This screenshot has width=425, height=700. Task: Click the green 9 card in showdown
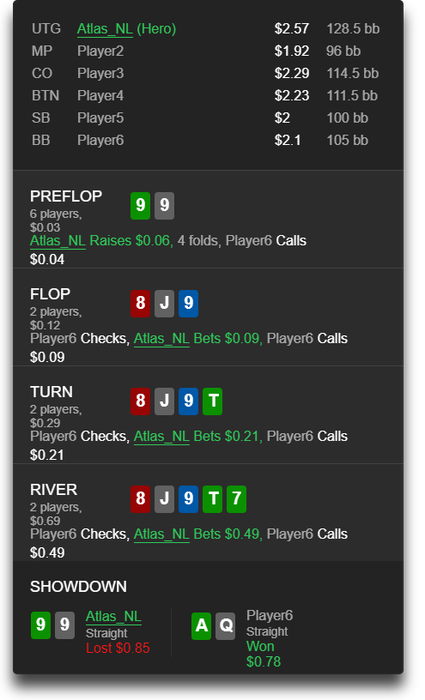point(41,625)
